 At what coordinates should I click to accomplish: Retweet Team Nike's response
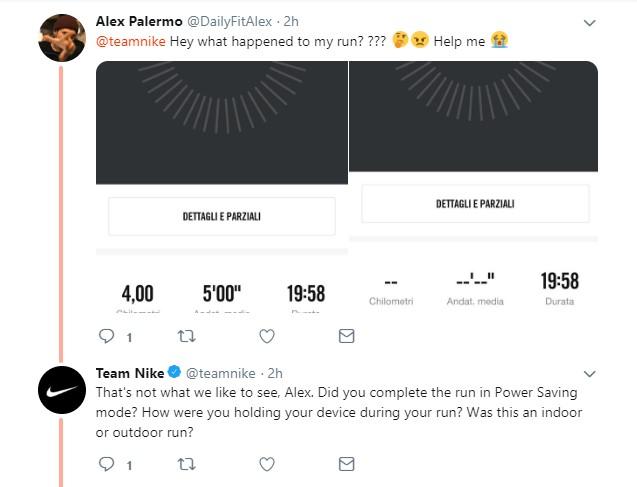click(186, 464)
